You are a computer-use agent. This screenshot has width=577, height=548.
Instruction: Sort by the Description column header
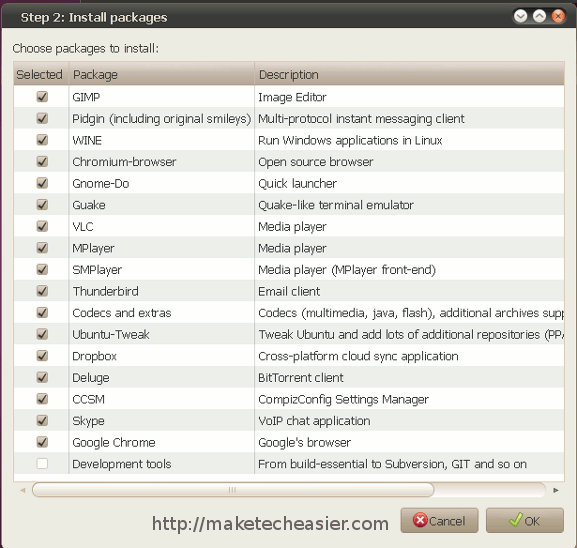coord(409,74)
